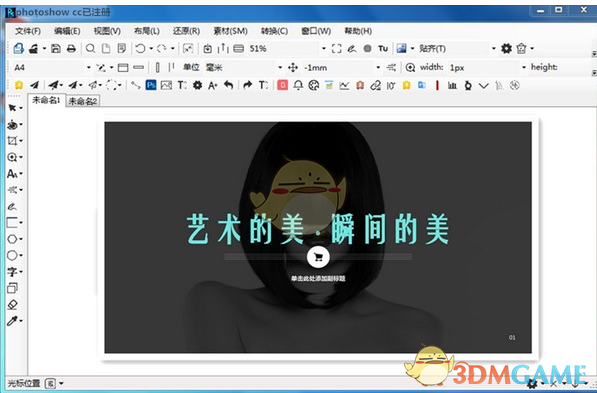Screen dimensions: 597x393
Task: Expand the dropdown arrow beside the image icon
Action: pyautogui.click(x=412, y=48)
